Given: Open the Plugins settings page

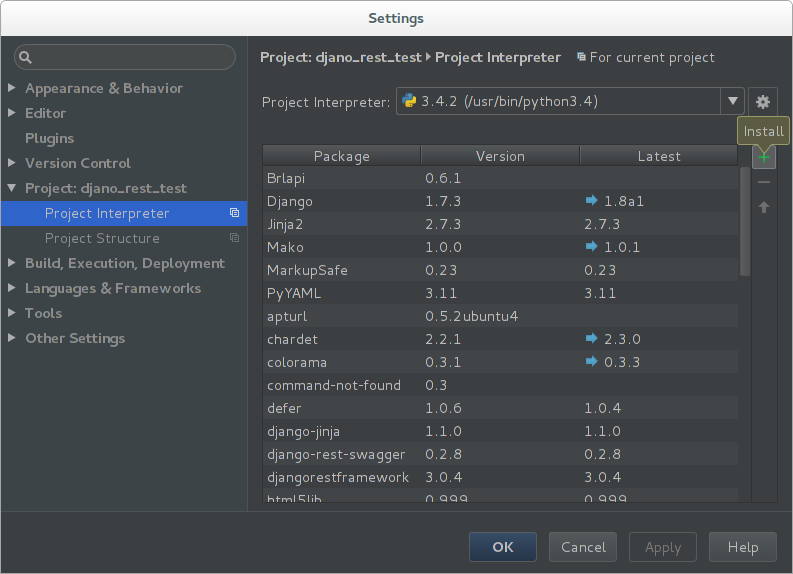Looking at the screenshot, I should click(50, 138).
